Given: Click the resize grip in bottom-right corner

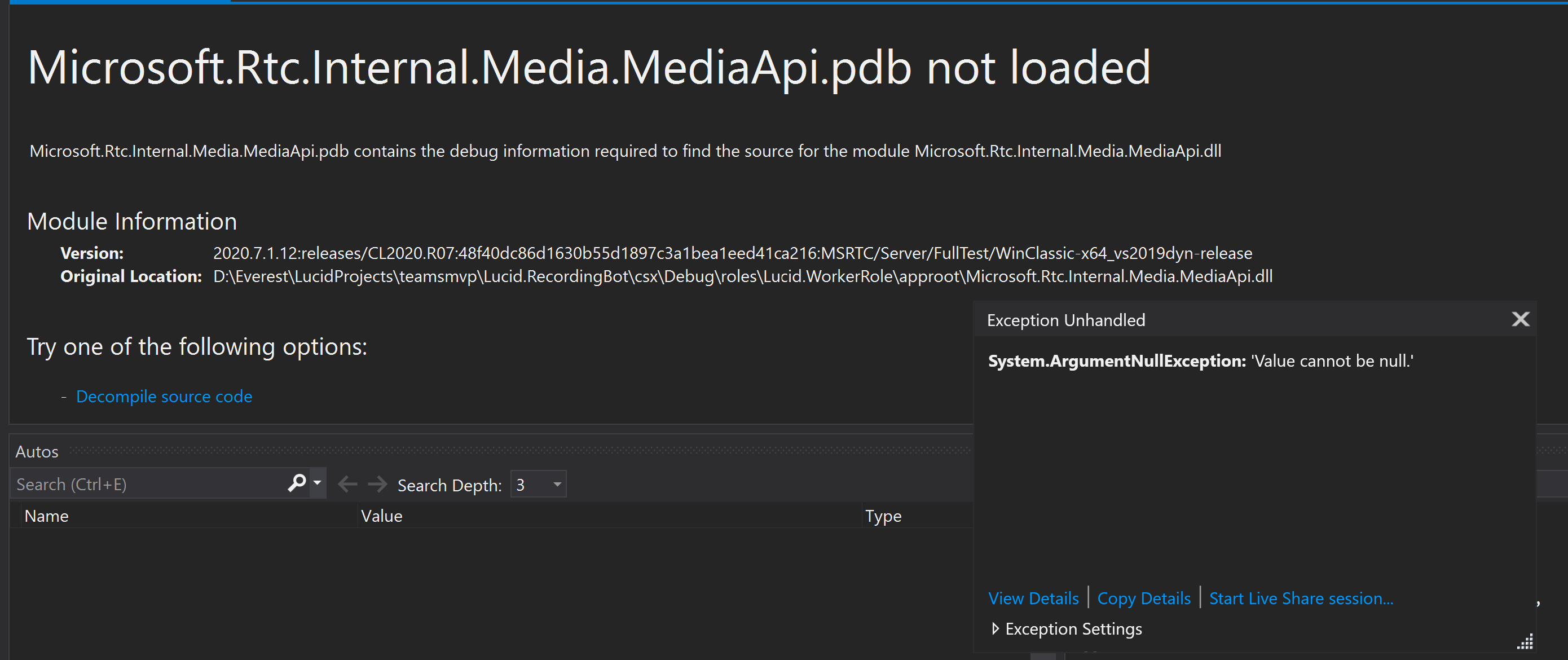Looking at the screenshot, I should pyautogui.click(x=1525, y=644).
